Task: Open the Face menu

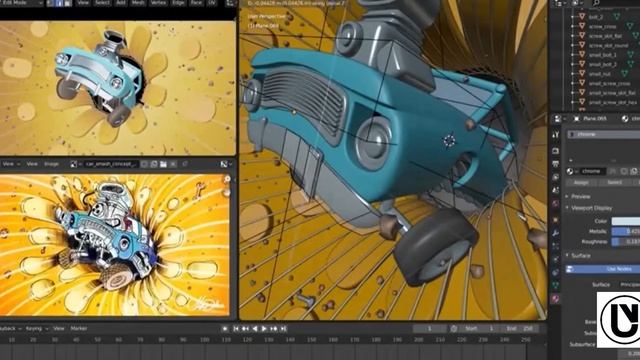Action: point(196,3)
